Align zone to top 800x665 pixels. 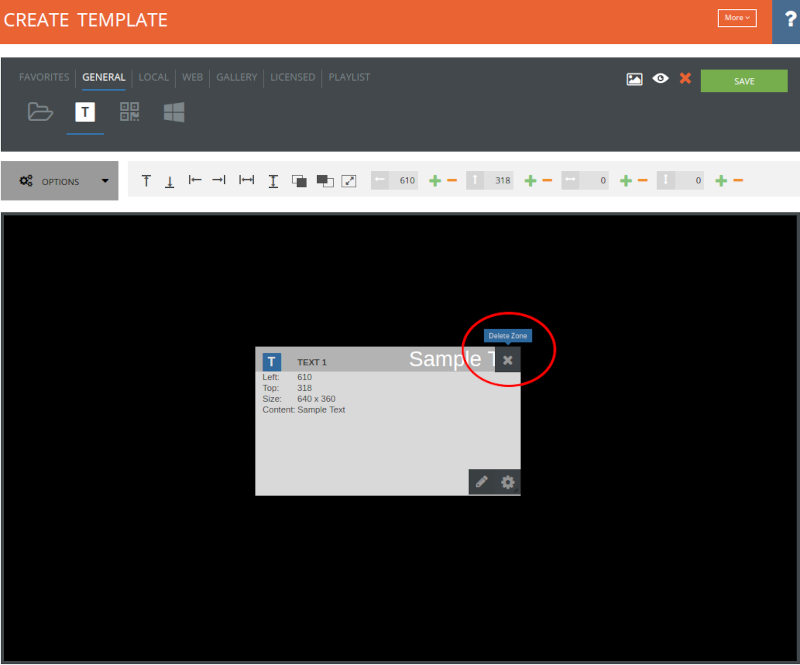146,181
